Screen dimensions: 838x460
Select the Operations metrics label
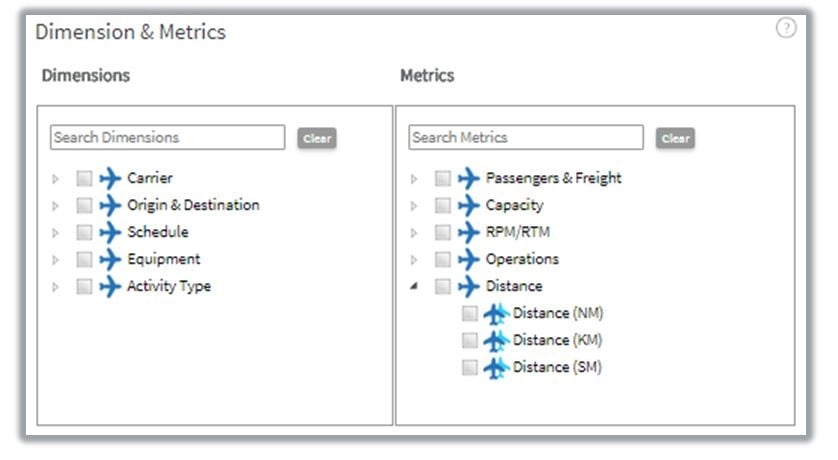(522, 260)
